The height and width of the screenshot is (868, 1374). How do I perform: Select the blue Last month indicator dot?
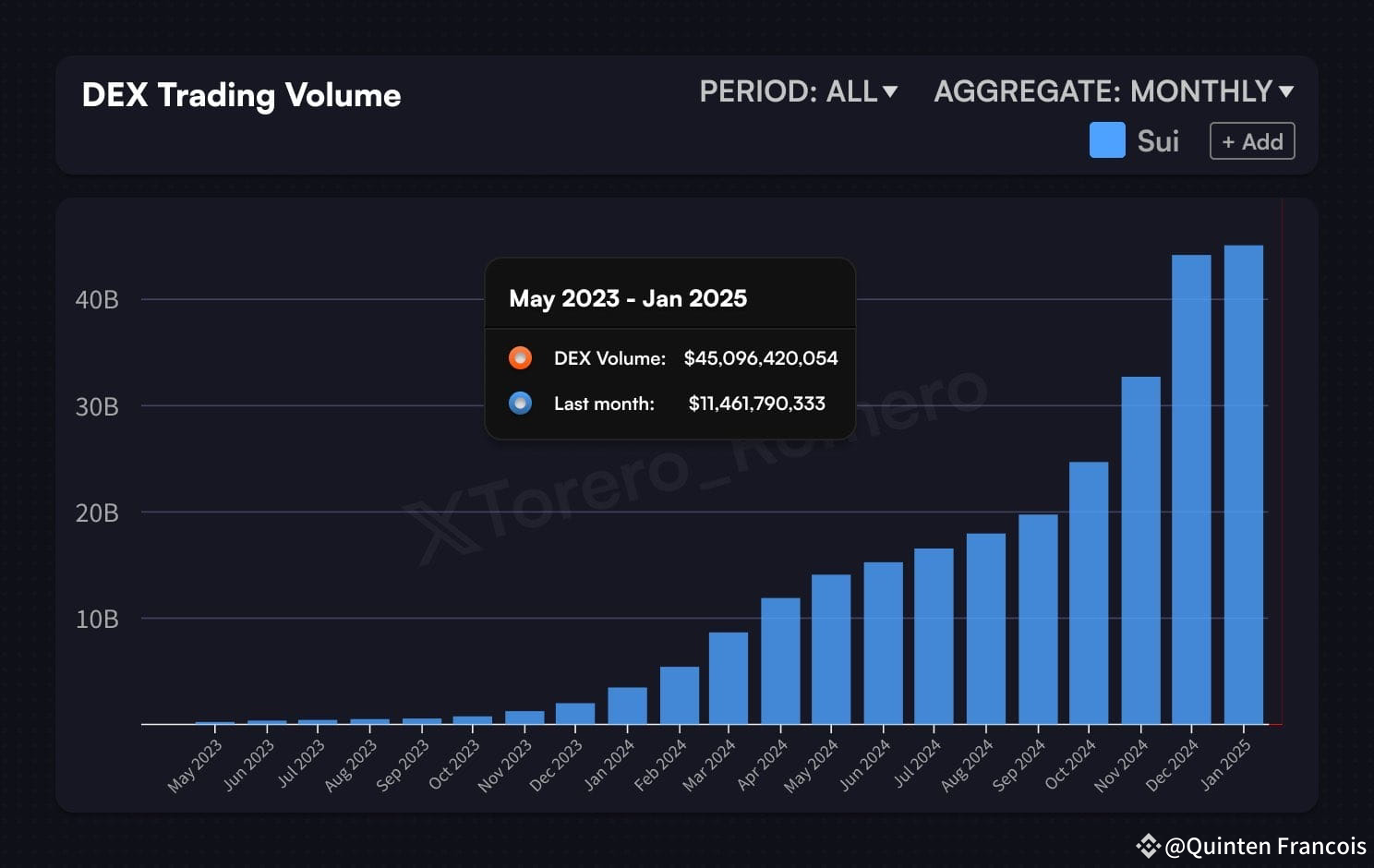tap(520, 404)
